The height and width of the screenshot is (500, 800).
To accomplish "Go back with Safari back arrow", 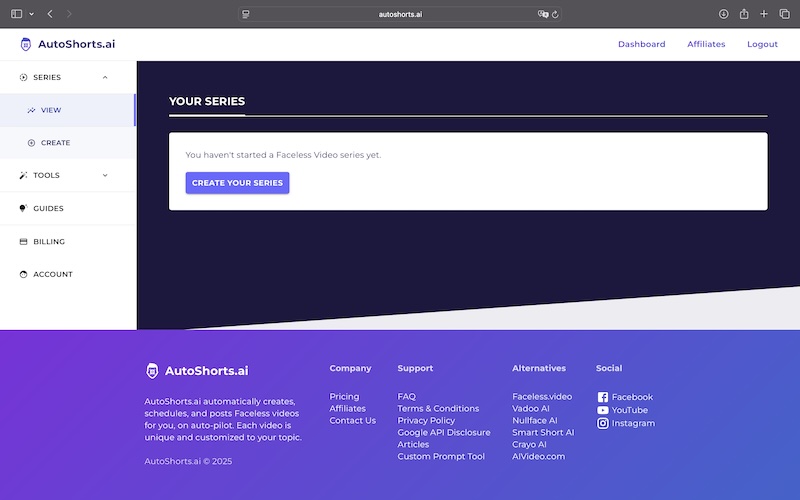I will pyautogui.click(x=50, y=14).
